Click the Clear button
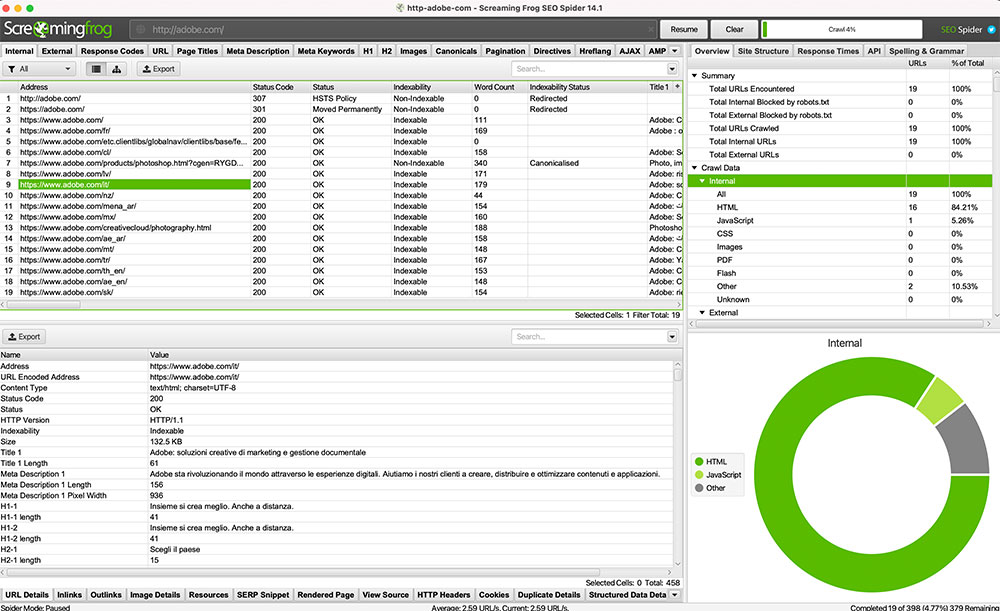Viewport: 1000px width, 611px height. [734, 29]
